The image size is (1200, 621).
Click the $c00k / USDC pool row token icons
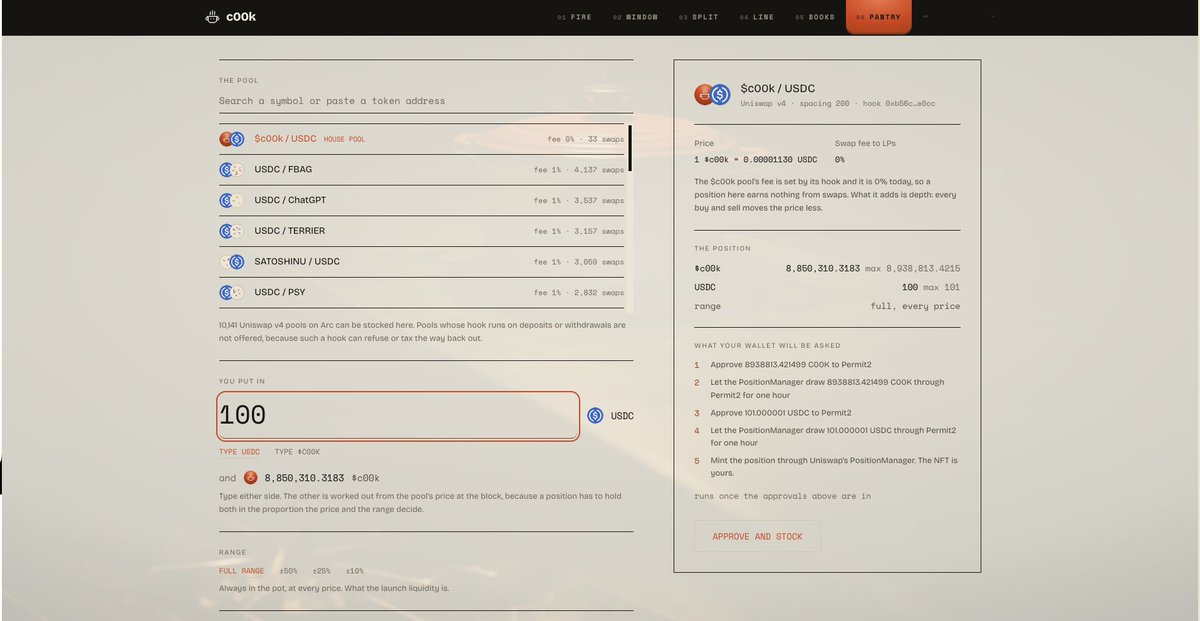(232, 139)
